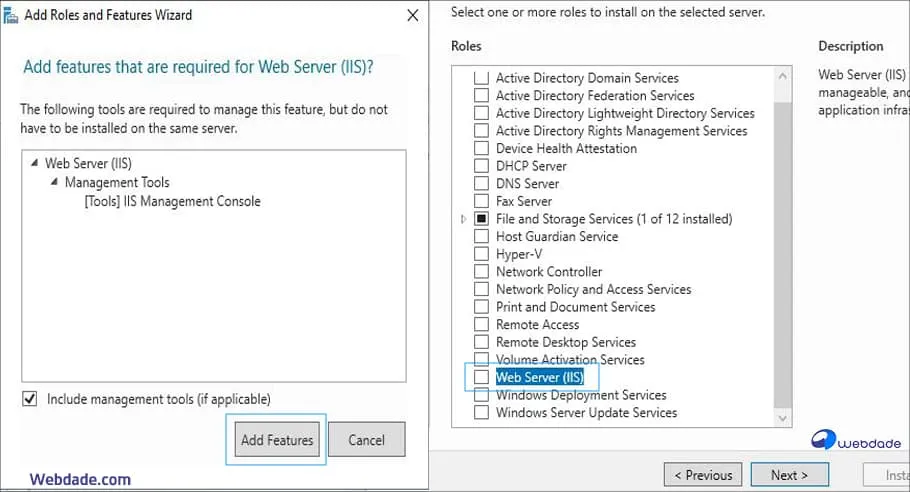The width and height of the screenshot is (910, 492).
Task: Check the Web Server (IIS) role
Action: click(x=482, y=377)
